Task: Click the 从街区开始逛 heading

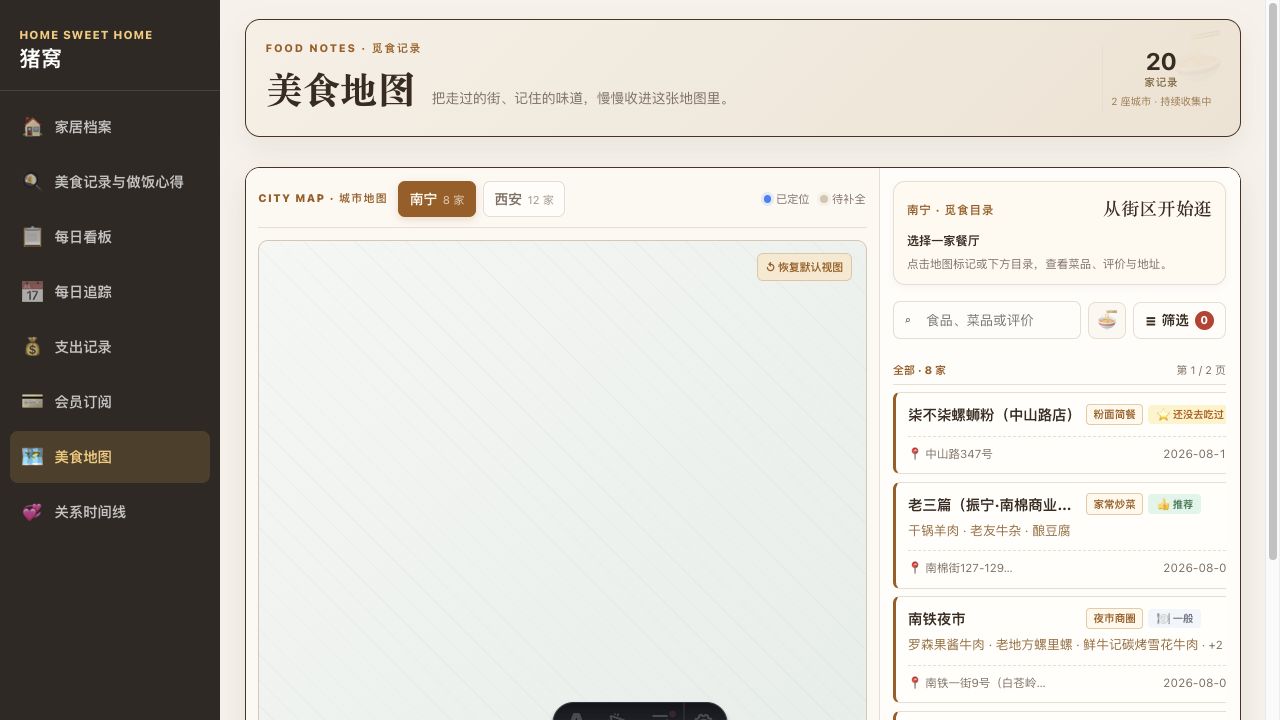Action: point(1157,209)
